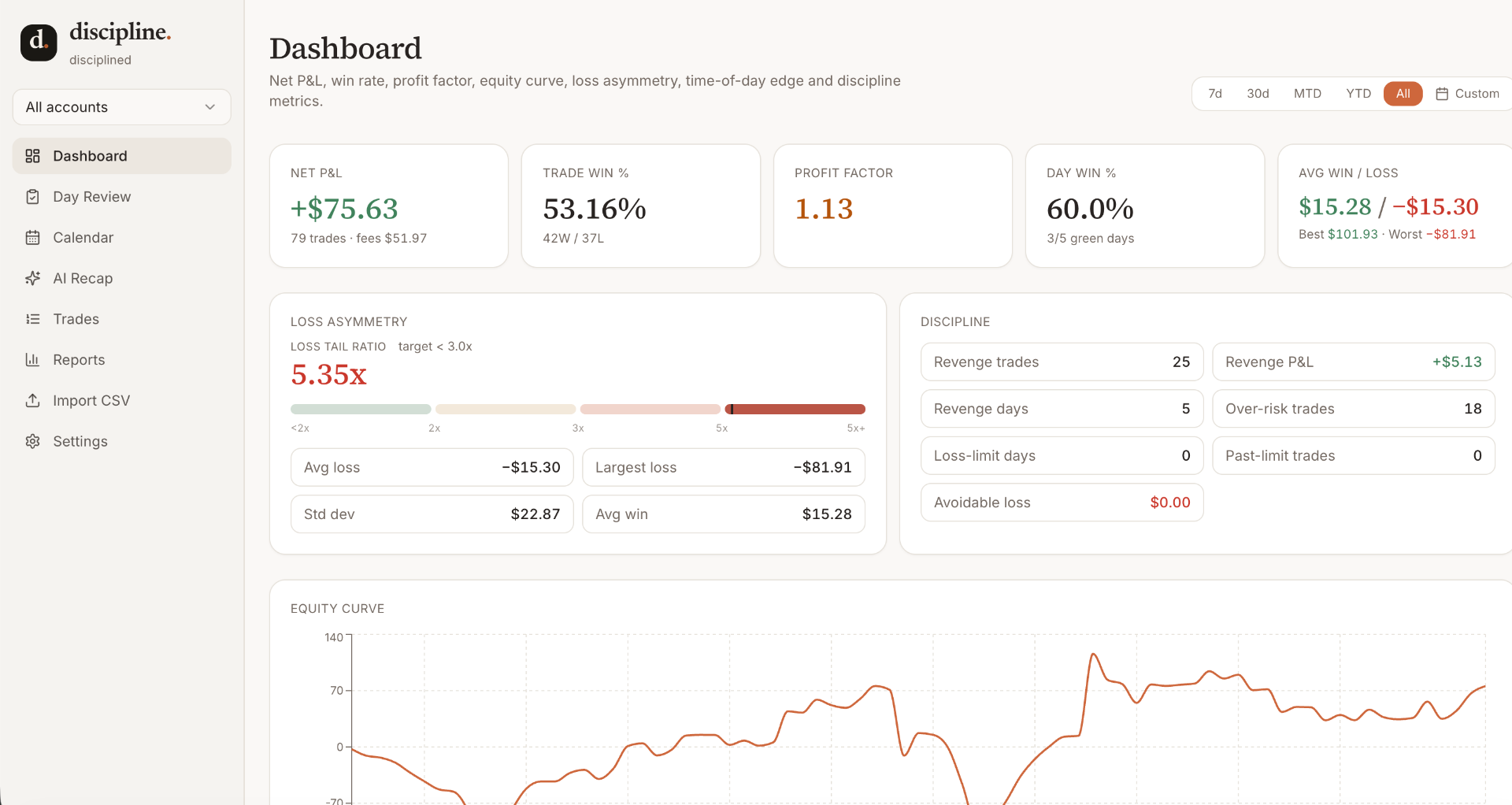
Task: Click the Net P&L card
Action: 389,206
